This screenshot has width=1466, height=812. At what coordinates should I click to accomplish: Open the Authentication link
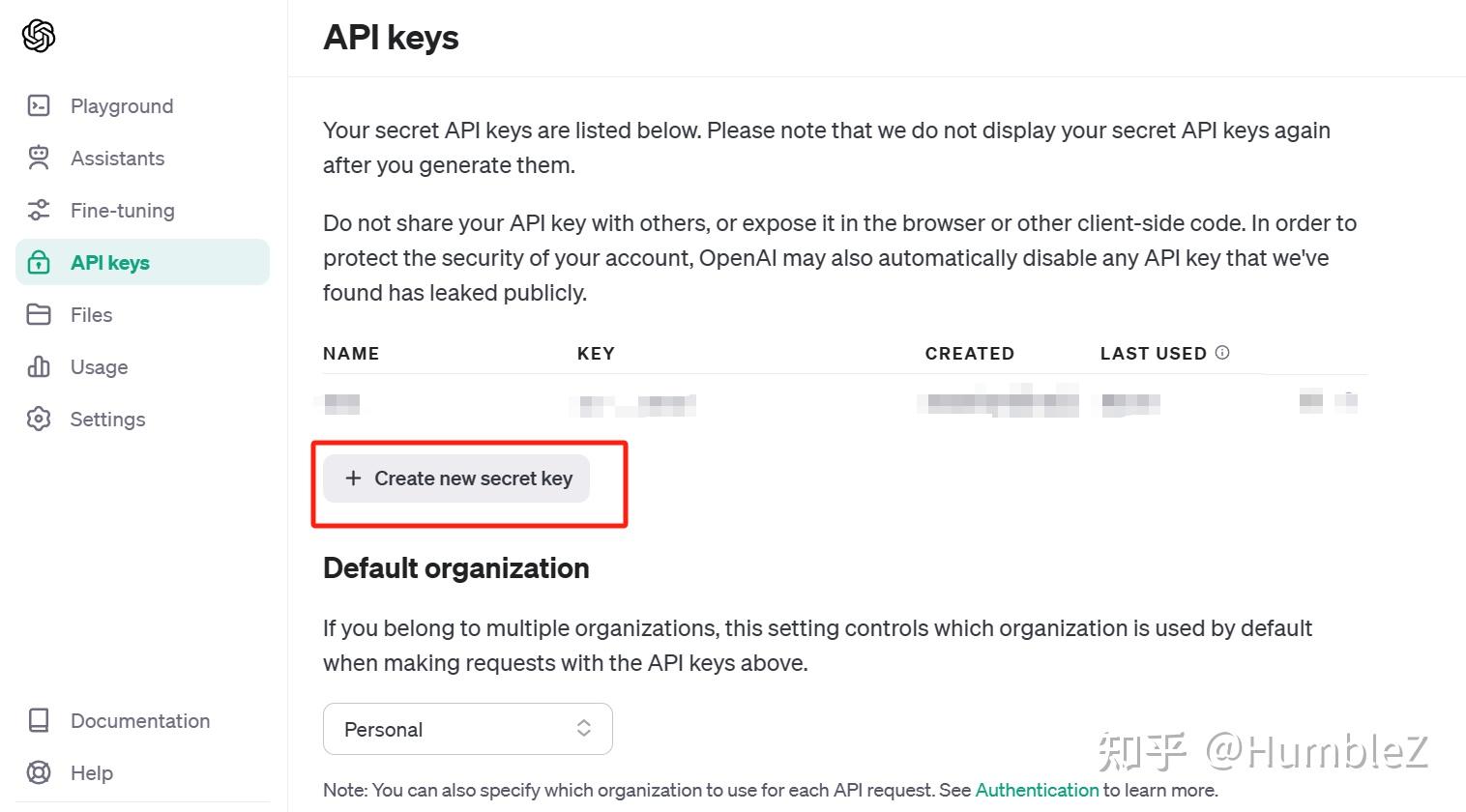(1036, 789)
